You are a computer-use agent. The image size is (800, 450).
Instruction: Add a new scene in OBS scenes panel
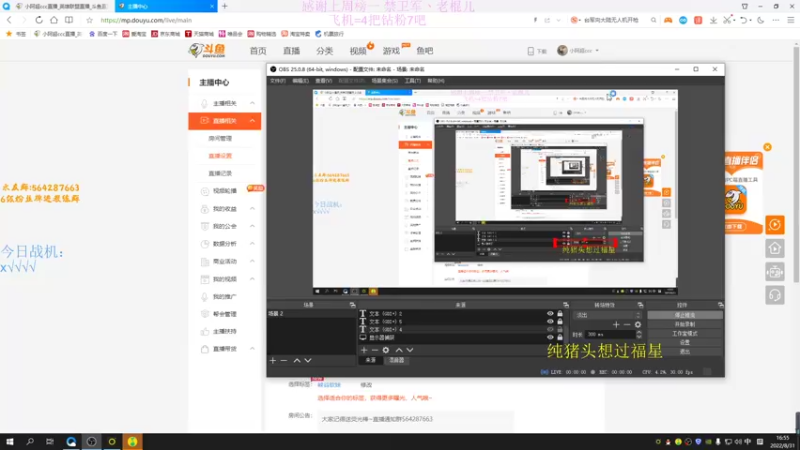coord(273,361)
